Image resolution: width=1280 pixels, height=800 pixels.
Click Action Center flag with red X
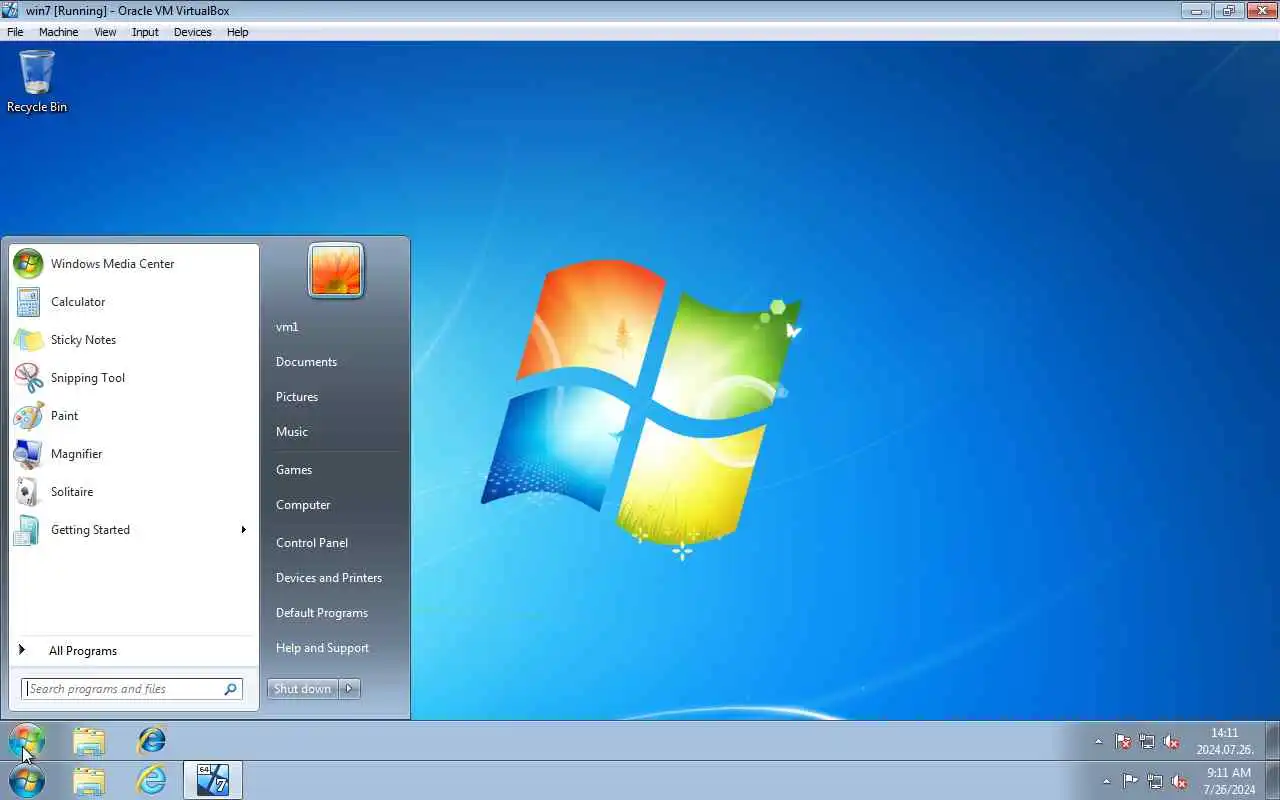point(1123,742)
